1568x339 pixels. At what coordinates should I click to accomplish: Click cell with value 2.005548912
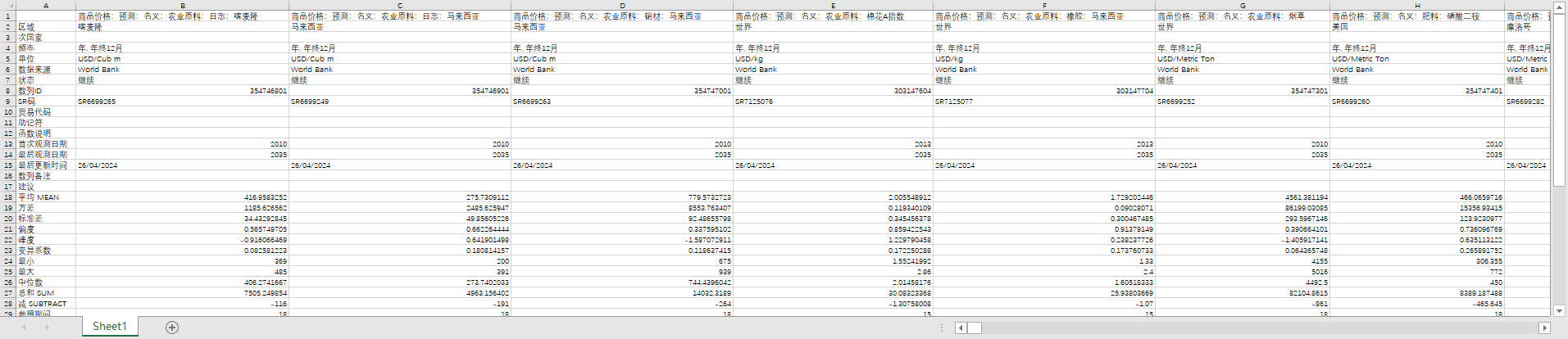(x=834, y=197)
